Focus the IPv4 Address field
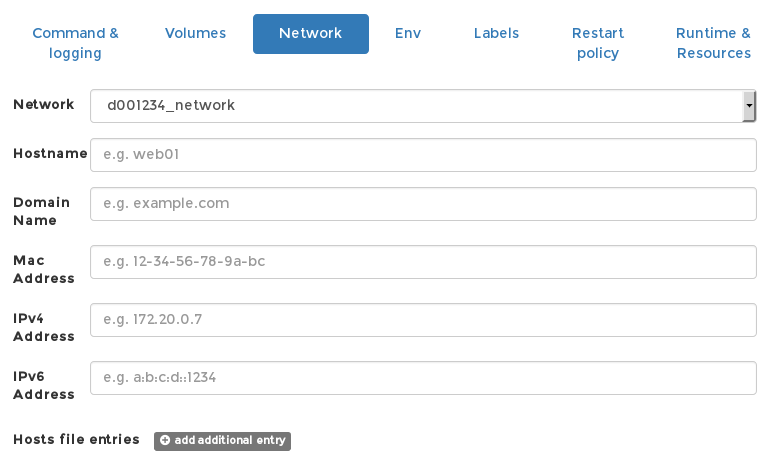The height and width of the screenshot is (458, 779). click(x=423, y=320)
